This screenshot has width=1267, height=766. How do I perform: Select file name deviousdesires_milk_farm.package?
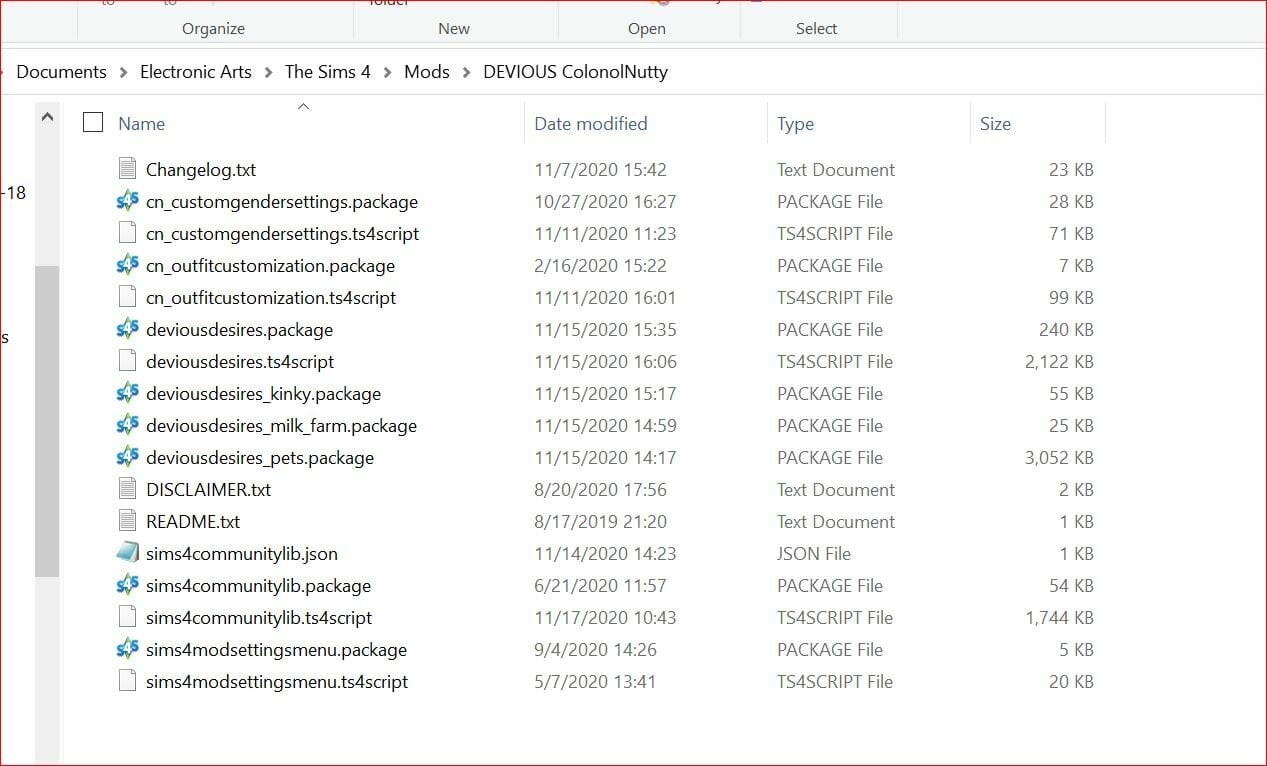point(281,426)
